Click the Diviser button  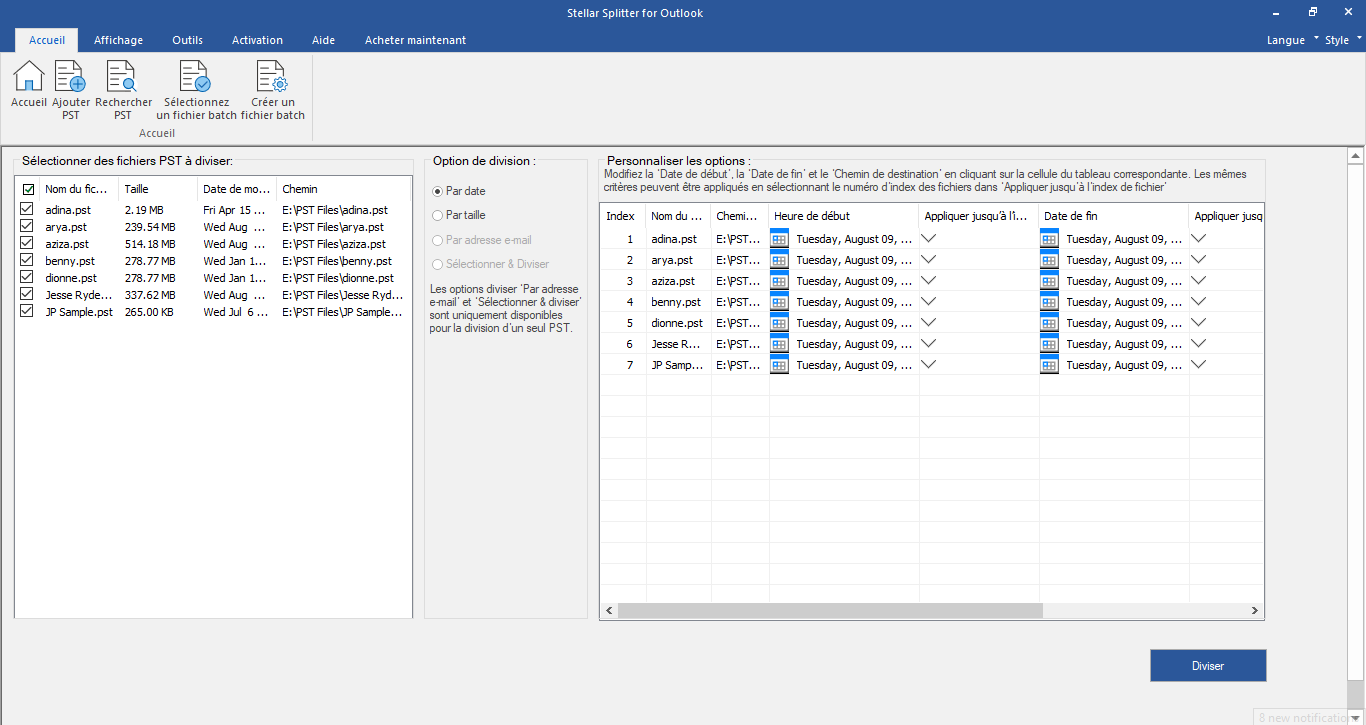(x=1208, y=666)
